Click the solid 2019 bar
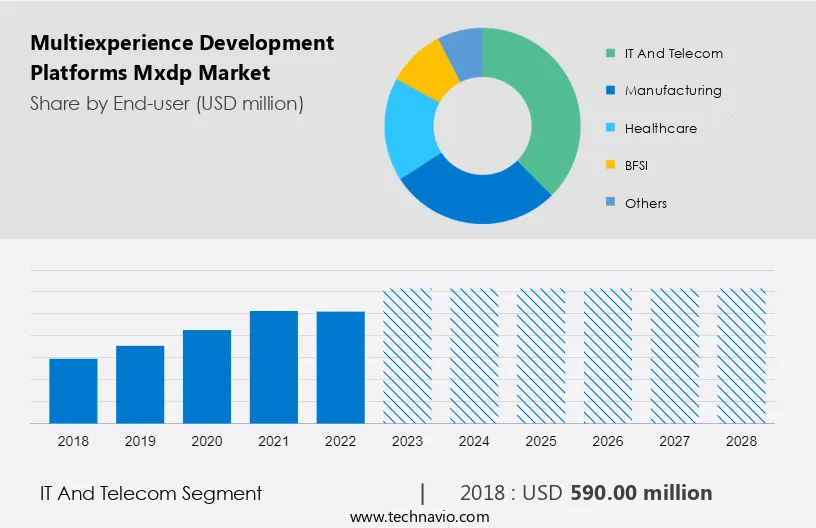 coord(140,384)
